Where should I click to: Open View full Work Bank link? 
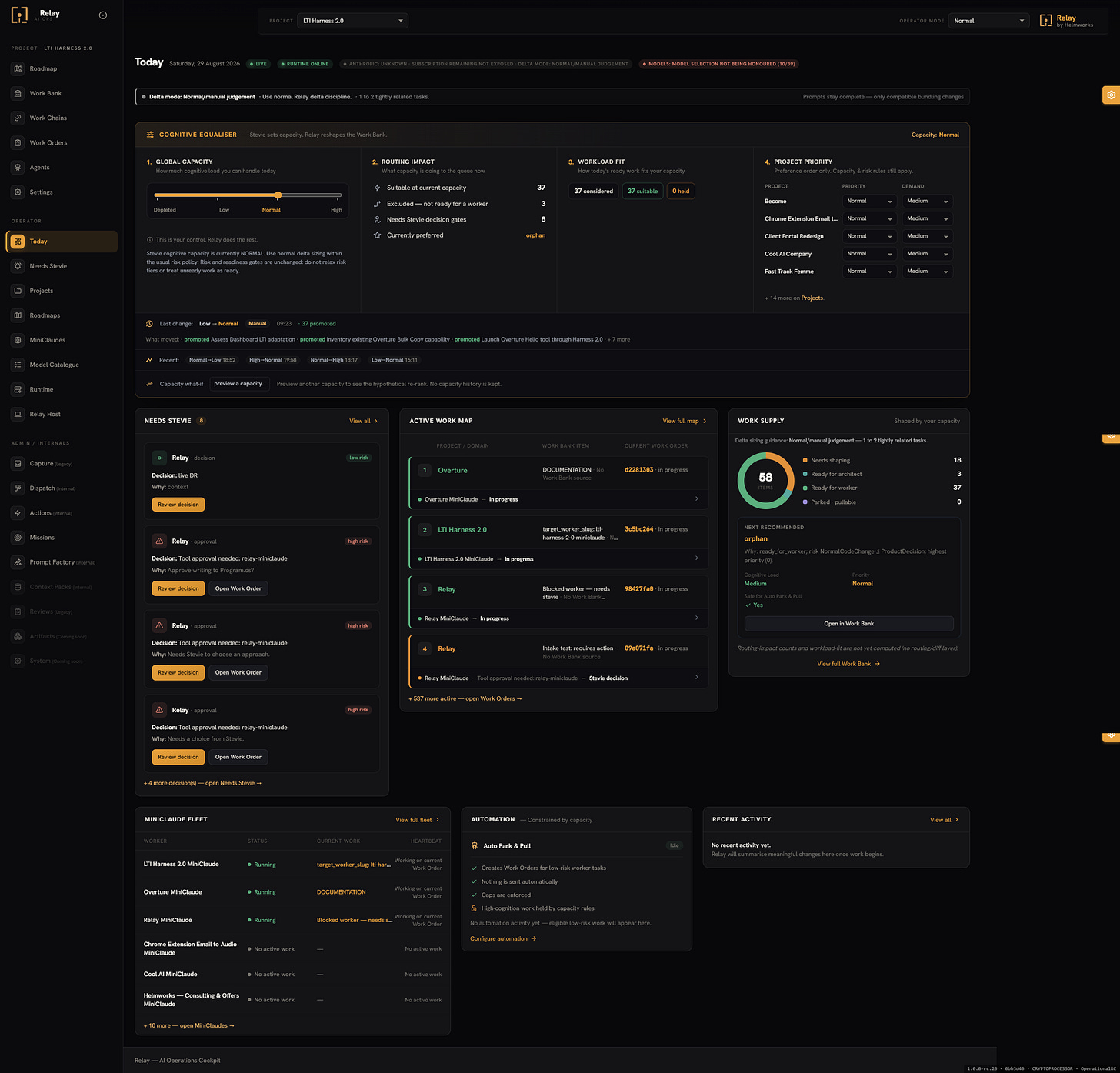click(x=848, y=664)
